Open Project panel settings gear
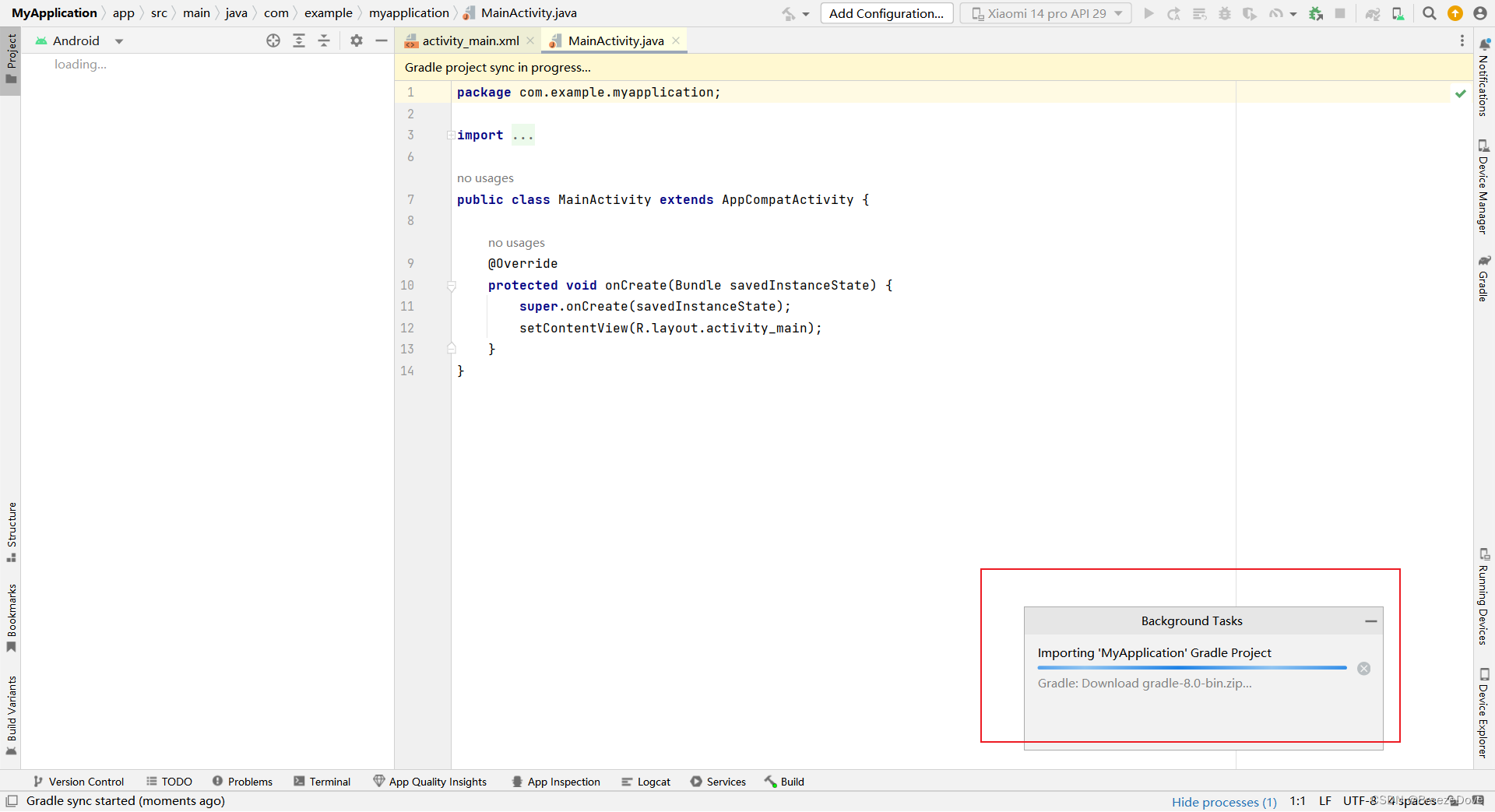1495x812 pixels. click(x=357, y=40)
